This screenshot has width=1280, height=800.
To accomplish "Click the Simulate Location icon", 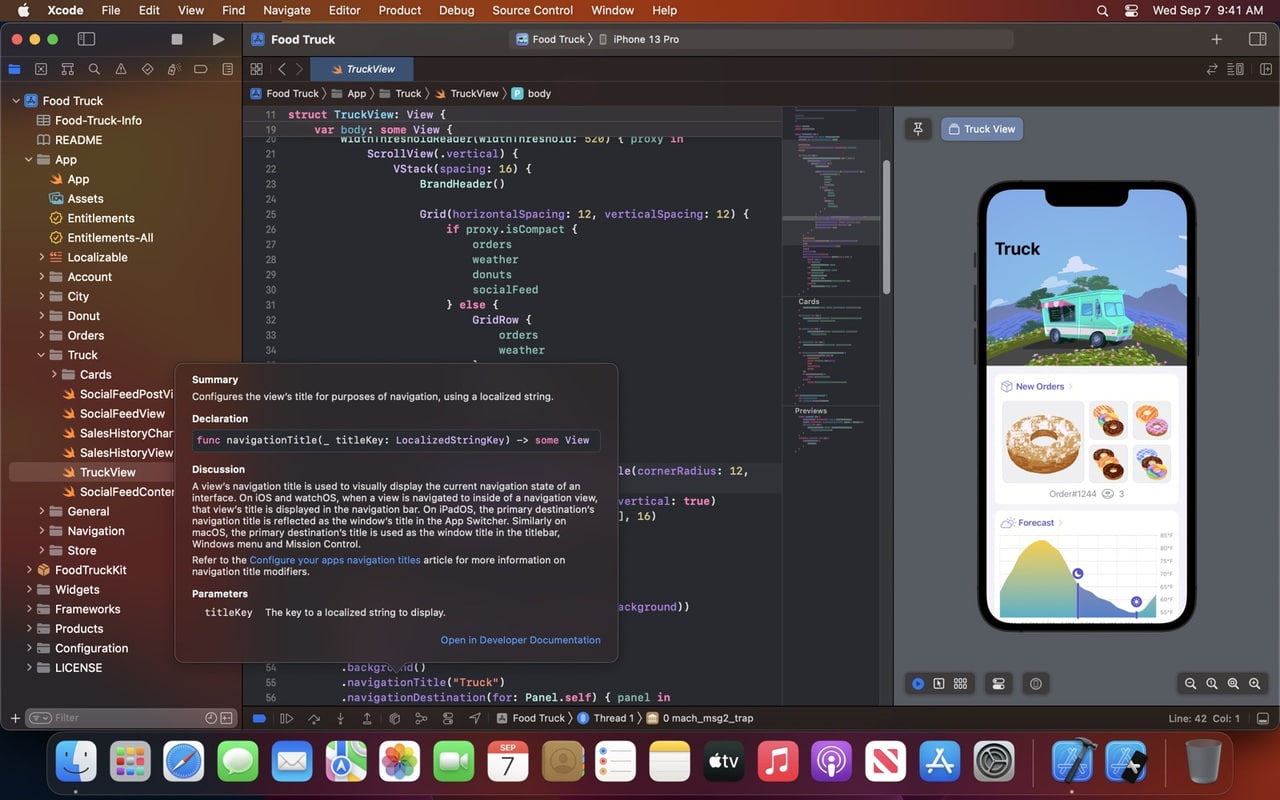I will 475,717.
